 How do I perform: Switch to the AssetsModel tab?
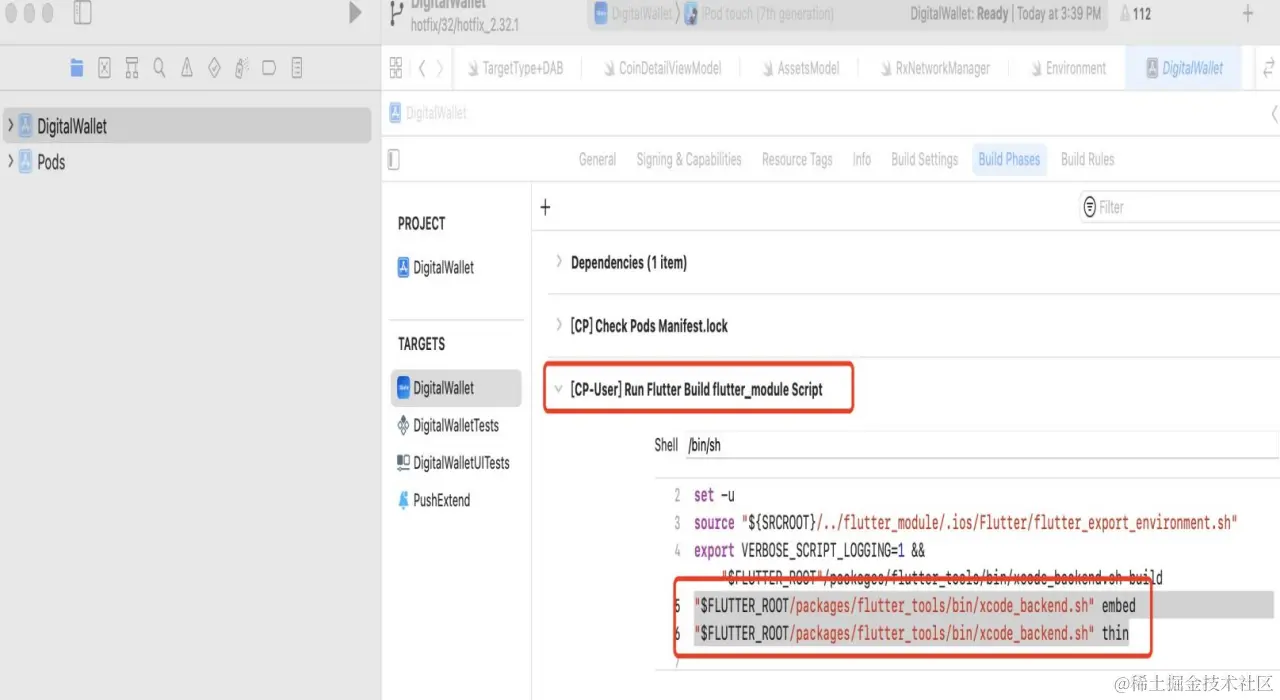pos(799,68)
